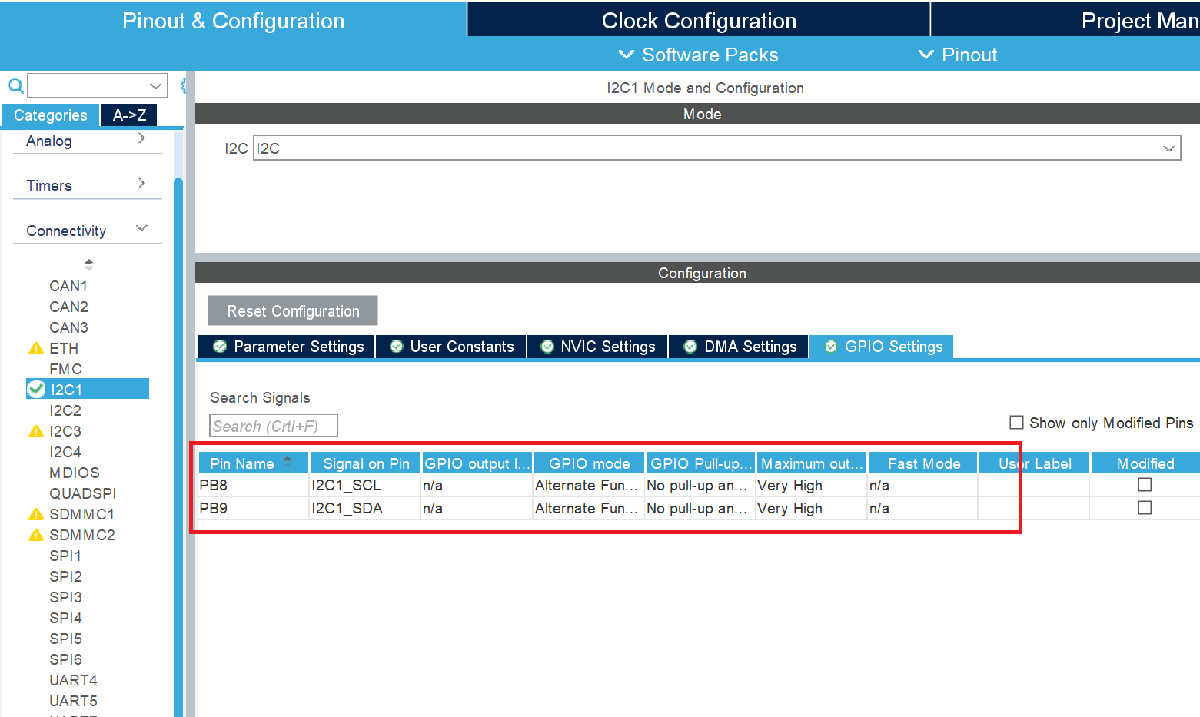The height and width of the screenshot is (717, 1200).
Task: Switch to A->Z sorting view
Action: pos(128,115)
